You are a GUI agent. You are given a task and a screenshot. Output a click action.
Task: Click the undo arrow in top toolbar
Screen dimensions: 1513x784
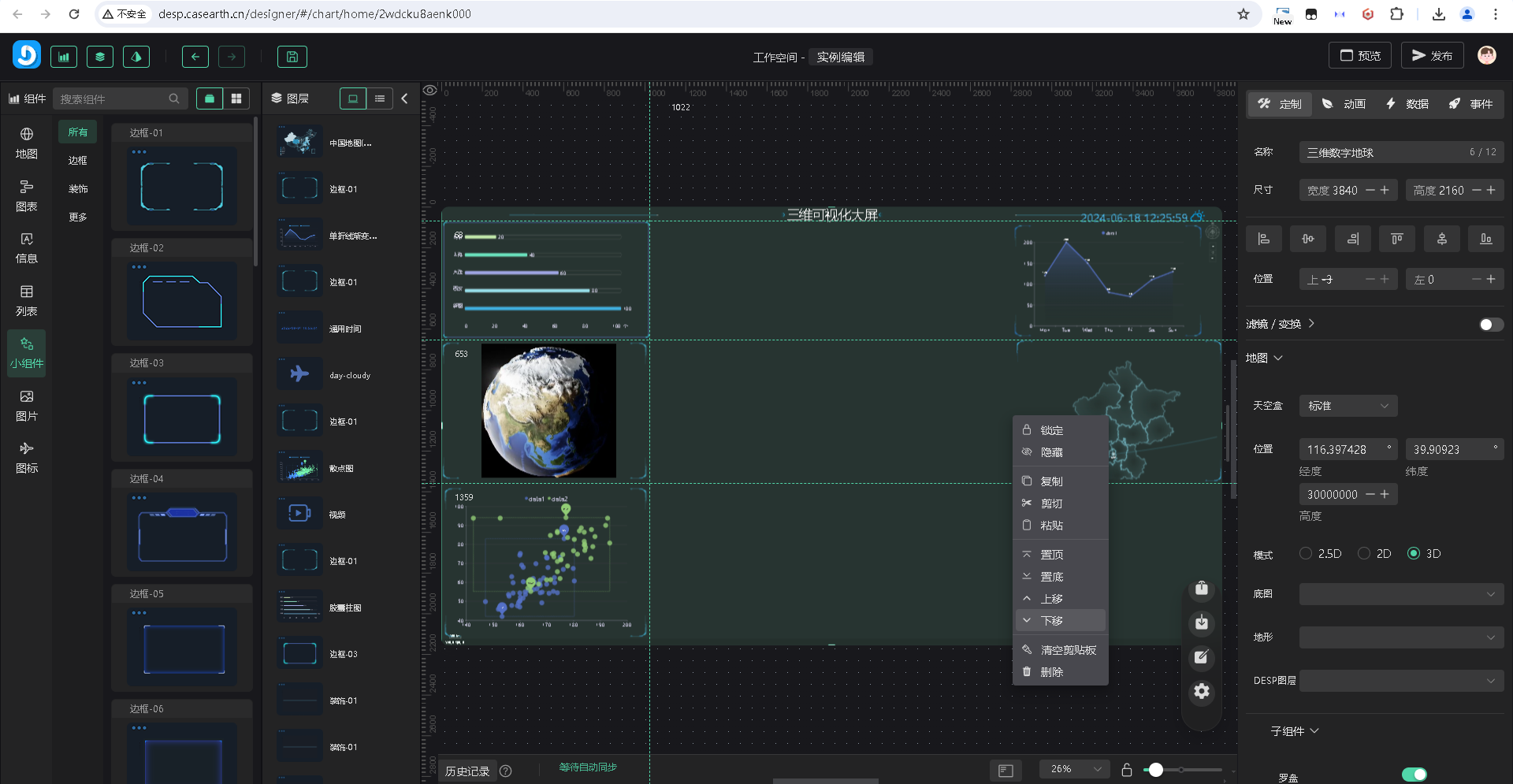[195, 57]
